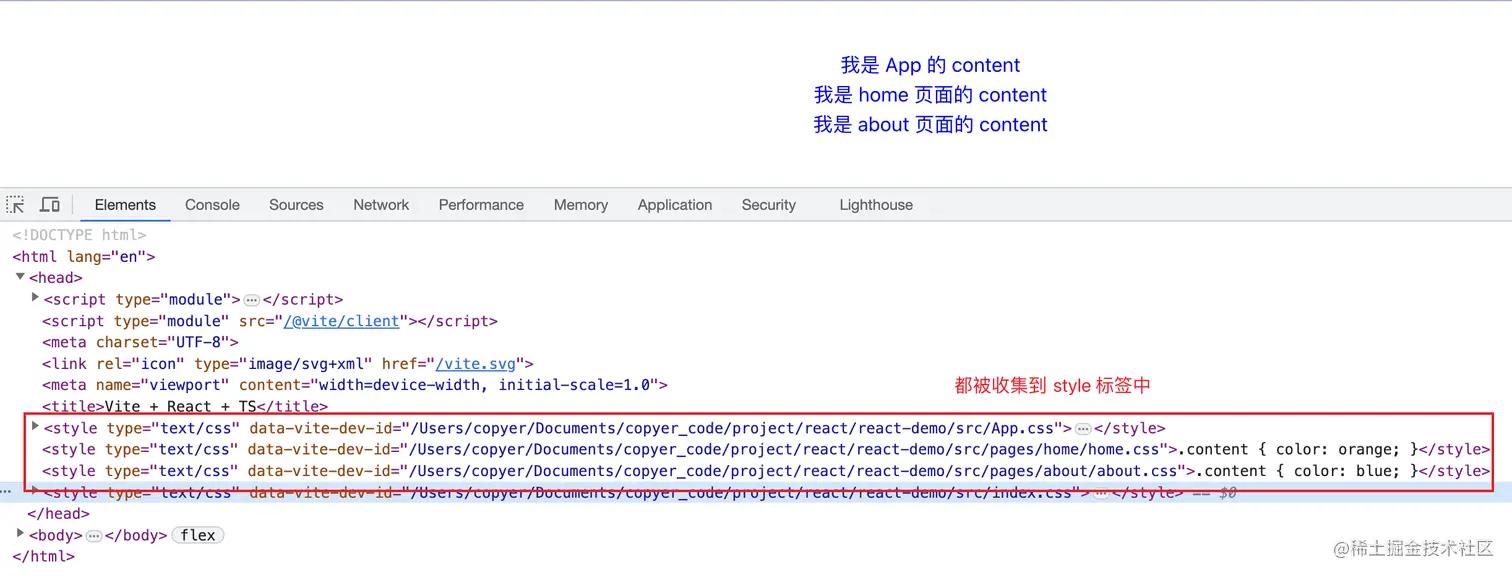This screenshot has height=577, width=1512.
Task: Click the ellipsis in first script tag
Action: tap(252, 300)
